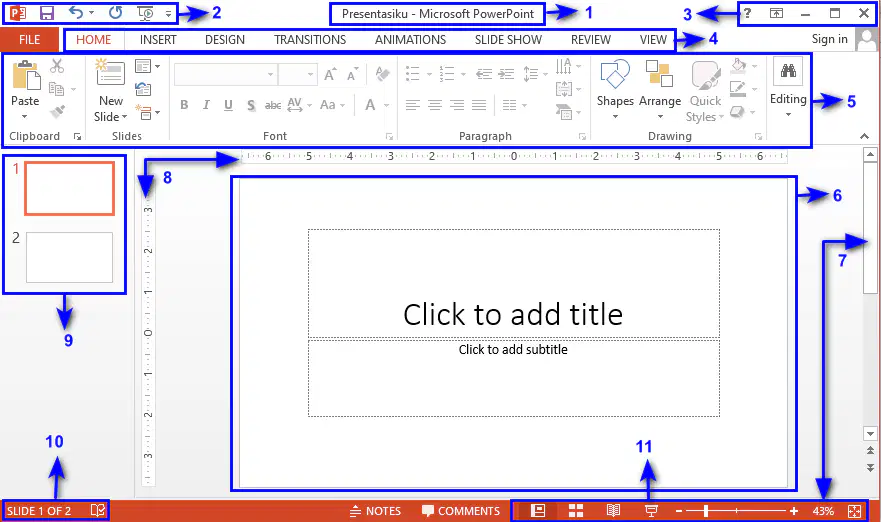Click the New Slide button icon
This screenshot has width=881, height=522.
pos(110,73)
